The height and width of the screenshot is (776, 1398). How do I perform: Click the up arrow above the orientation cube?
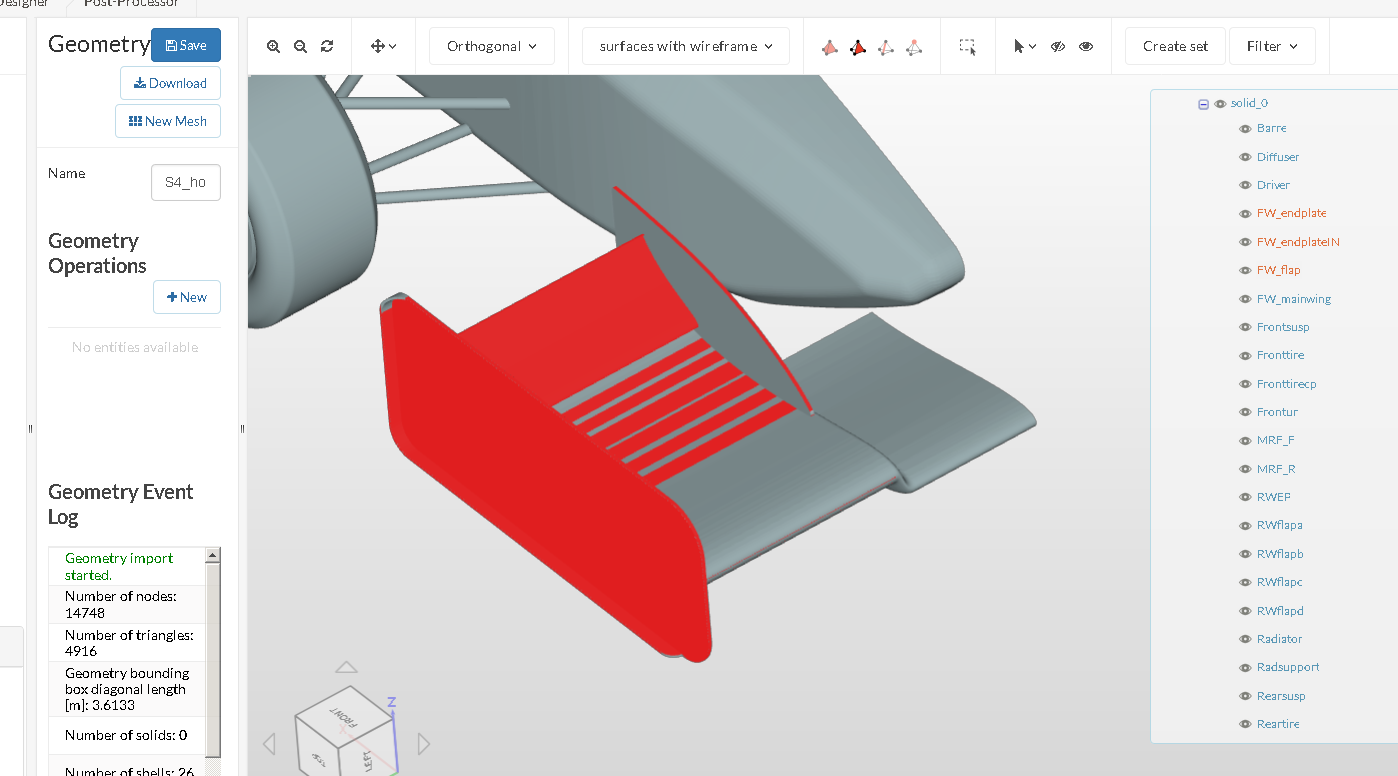click(x=346, y=667)
